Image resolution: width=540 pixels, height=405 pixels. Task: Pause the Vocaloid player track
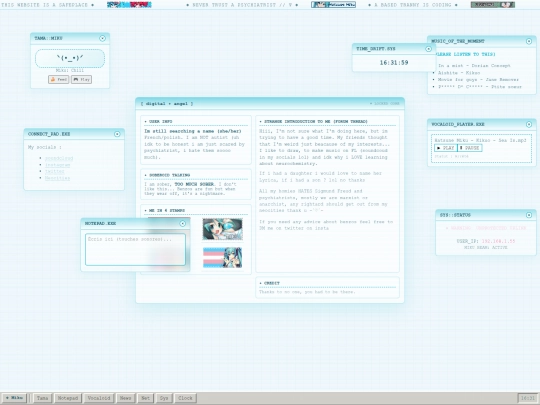pyautogui.click(x=470, y=148)
